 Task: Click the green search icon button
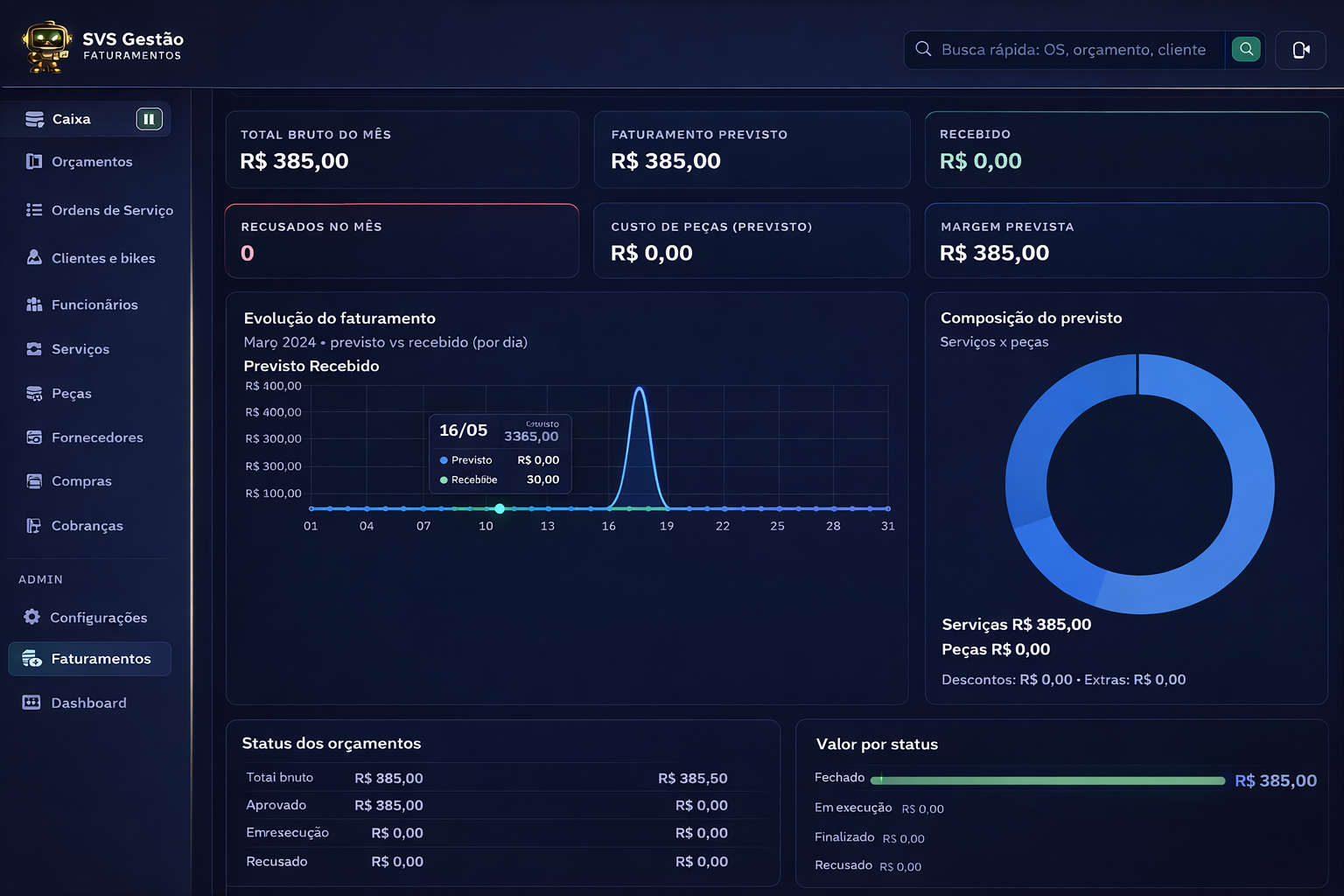(x=1246, y=49)
